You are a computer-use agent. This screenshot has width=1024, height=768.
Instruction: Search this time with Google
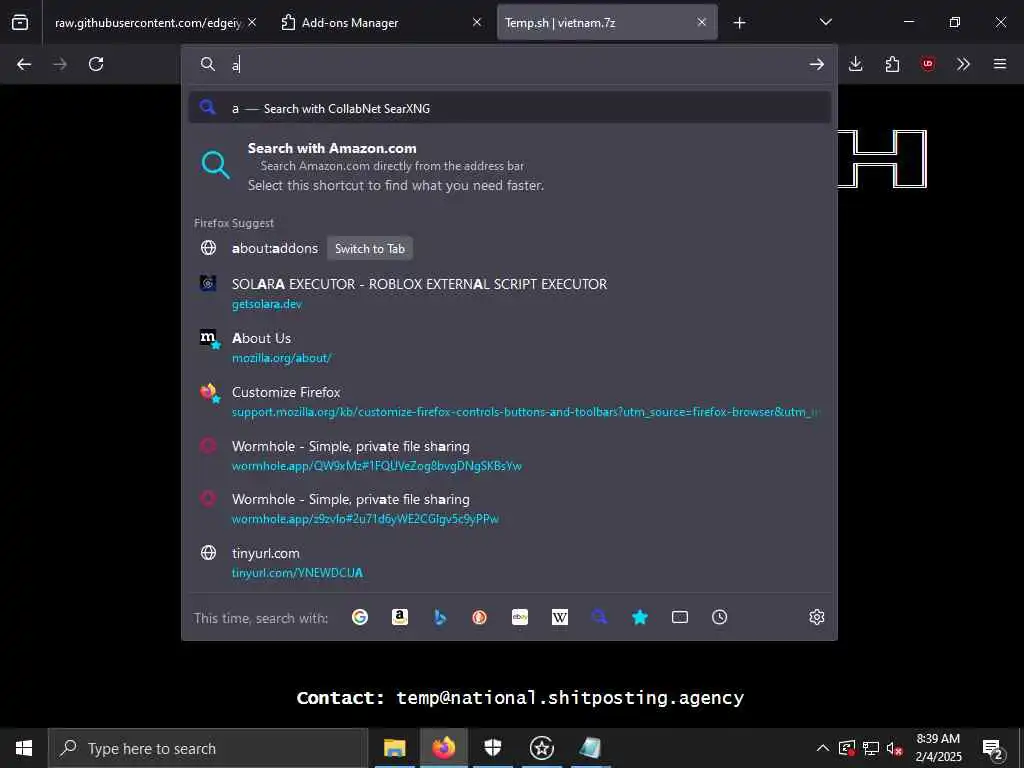pyautogui.click(x=360, y=617)
